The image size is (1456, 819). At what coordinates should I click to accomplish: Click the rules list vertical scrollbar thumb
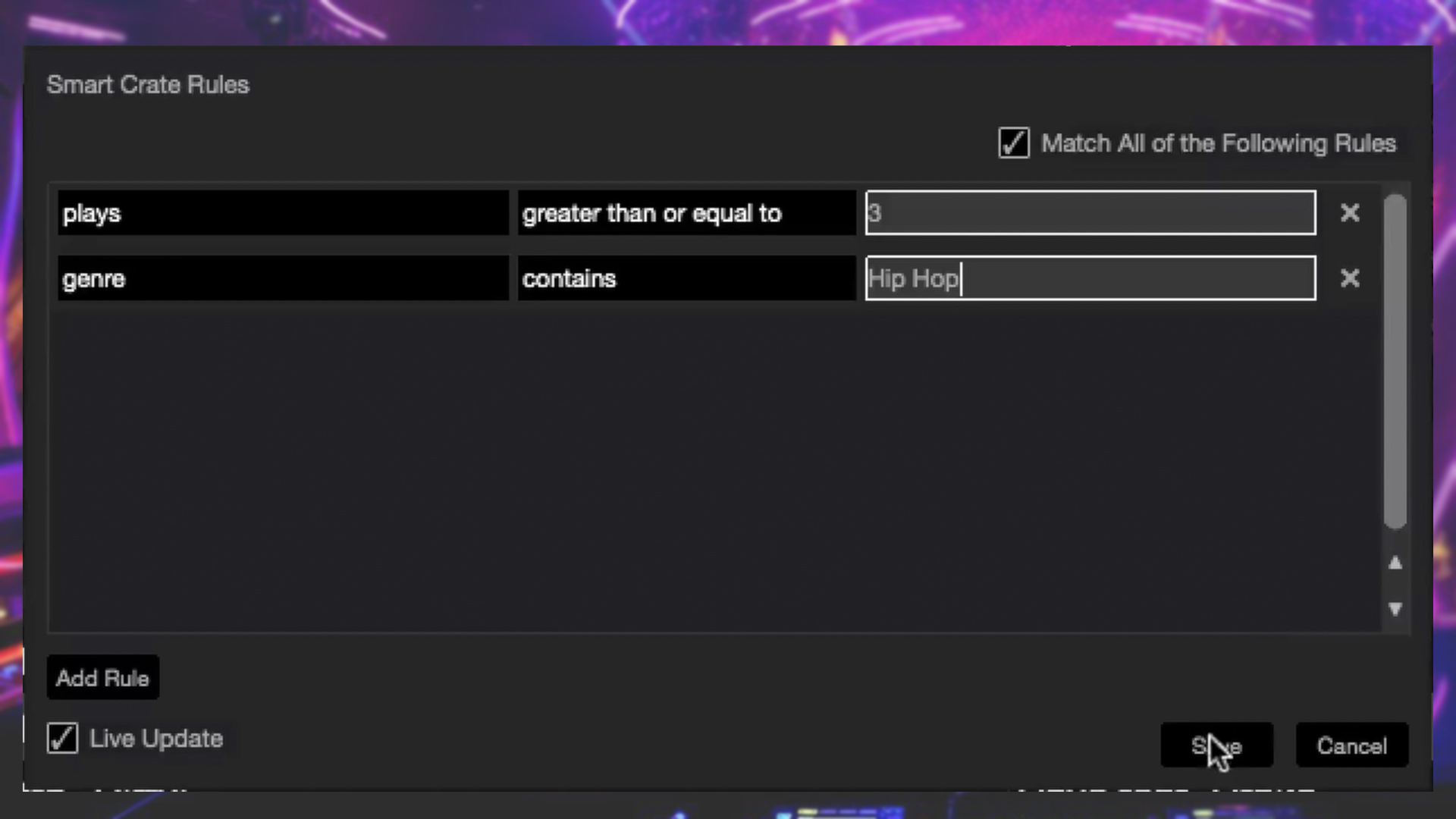[x=1395, y=360]
